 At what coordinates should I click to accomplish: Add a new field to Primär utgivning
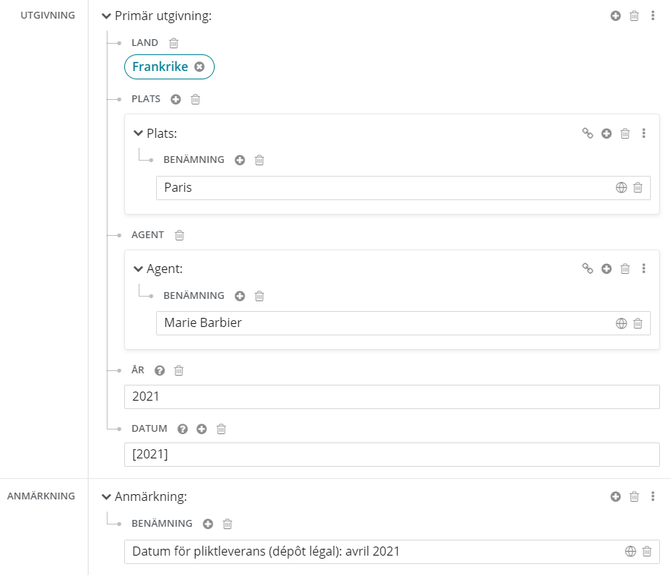tap(616, 16)
